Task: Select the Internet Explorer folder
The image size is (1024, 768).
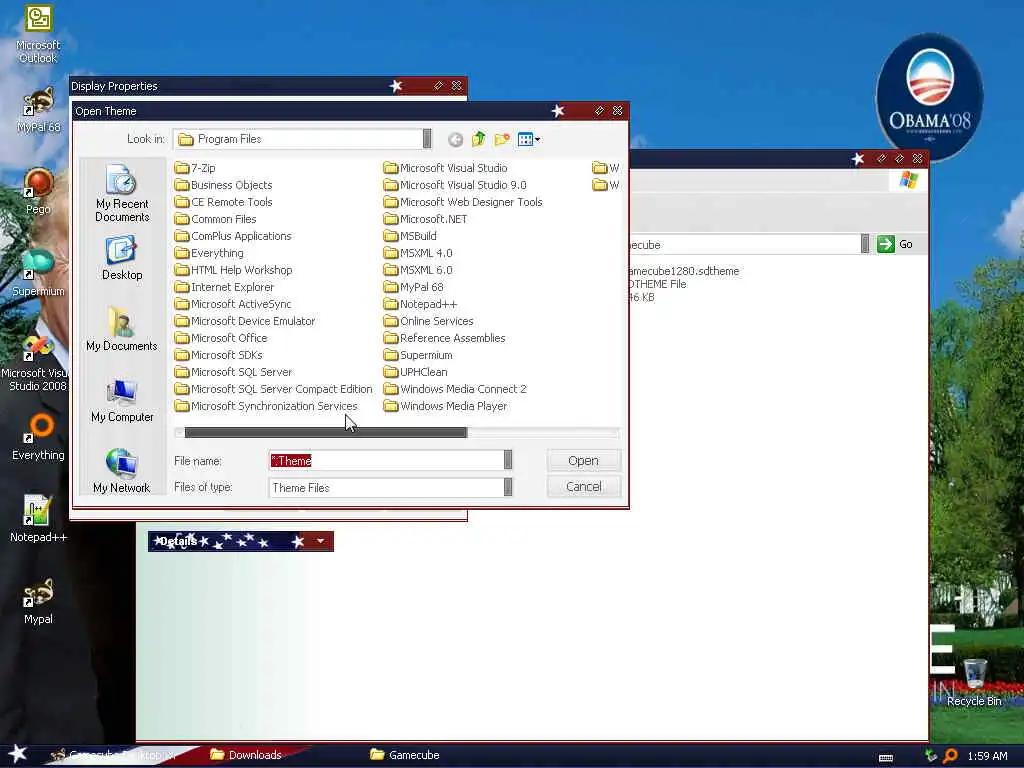Action: [x=225, y=287]
